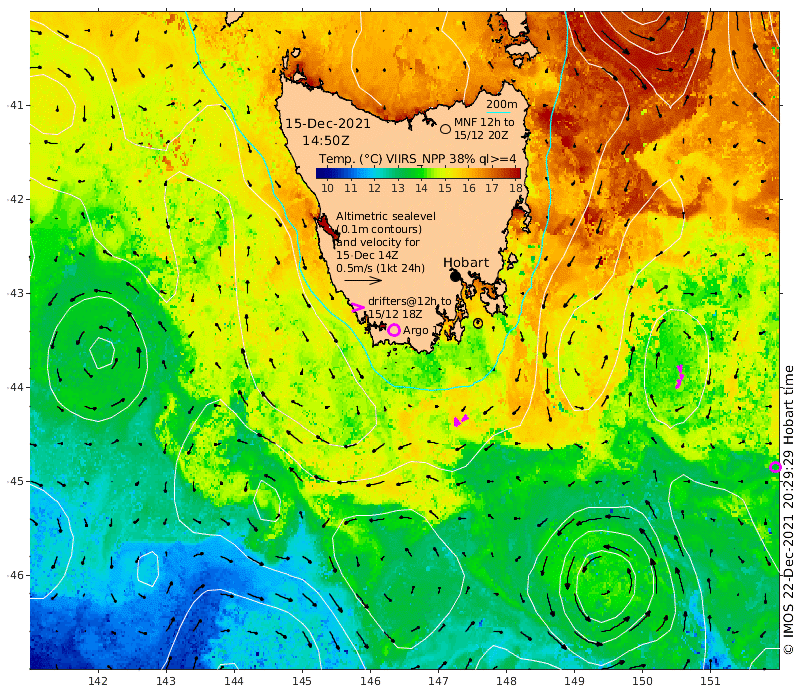Click the latitude axis label -46
Image resolution: width=800 pixels, height=700 pixels.
click(16, 575)
